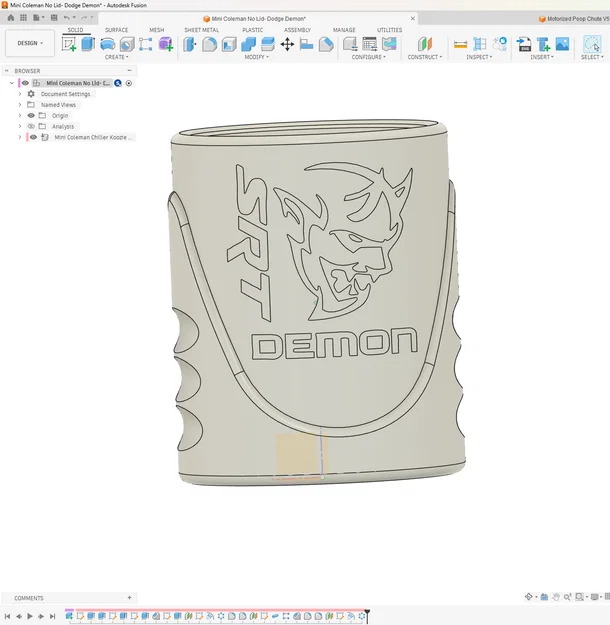Toggle visibility of root Mini Coleman component
Image resolution: width=610 pixels, height=625 pixels.
(x=25, y=83)
